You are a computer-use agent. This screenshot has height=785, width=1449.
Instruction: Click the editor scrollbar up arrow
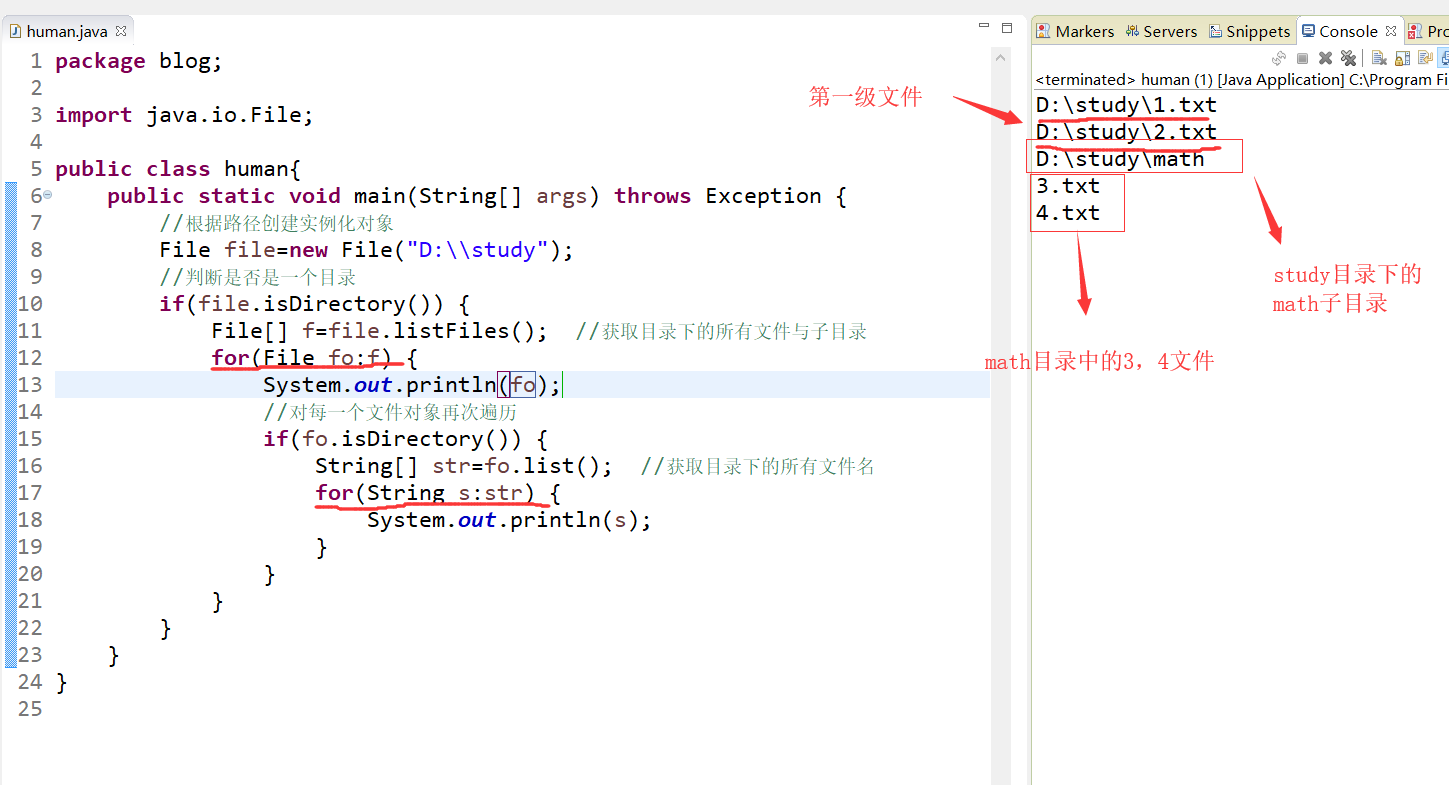(1000, 59)
